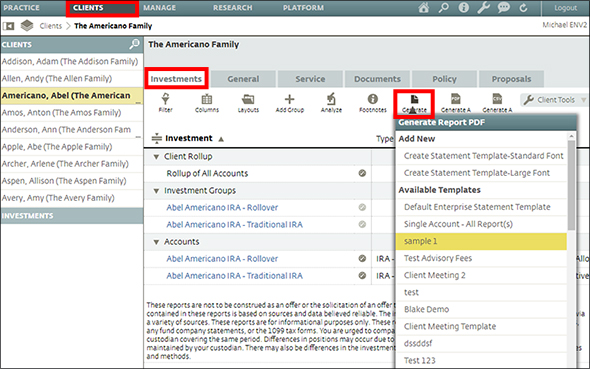Click the Logout button
This screenshot has height=369, width=590.
(x=566, y=8)
